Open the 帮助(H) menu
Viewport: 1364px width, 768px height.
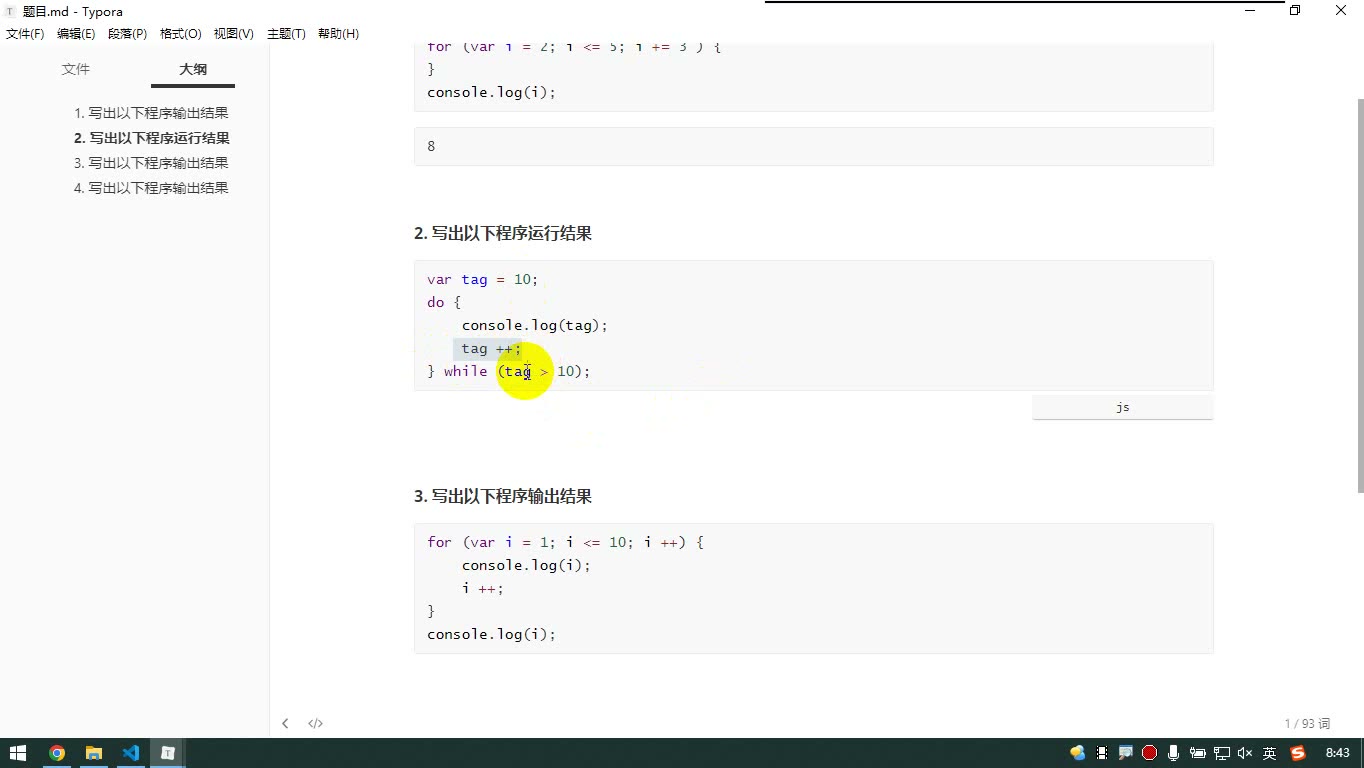pos(338,34)
